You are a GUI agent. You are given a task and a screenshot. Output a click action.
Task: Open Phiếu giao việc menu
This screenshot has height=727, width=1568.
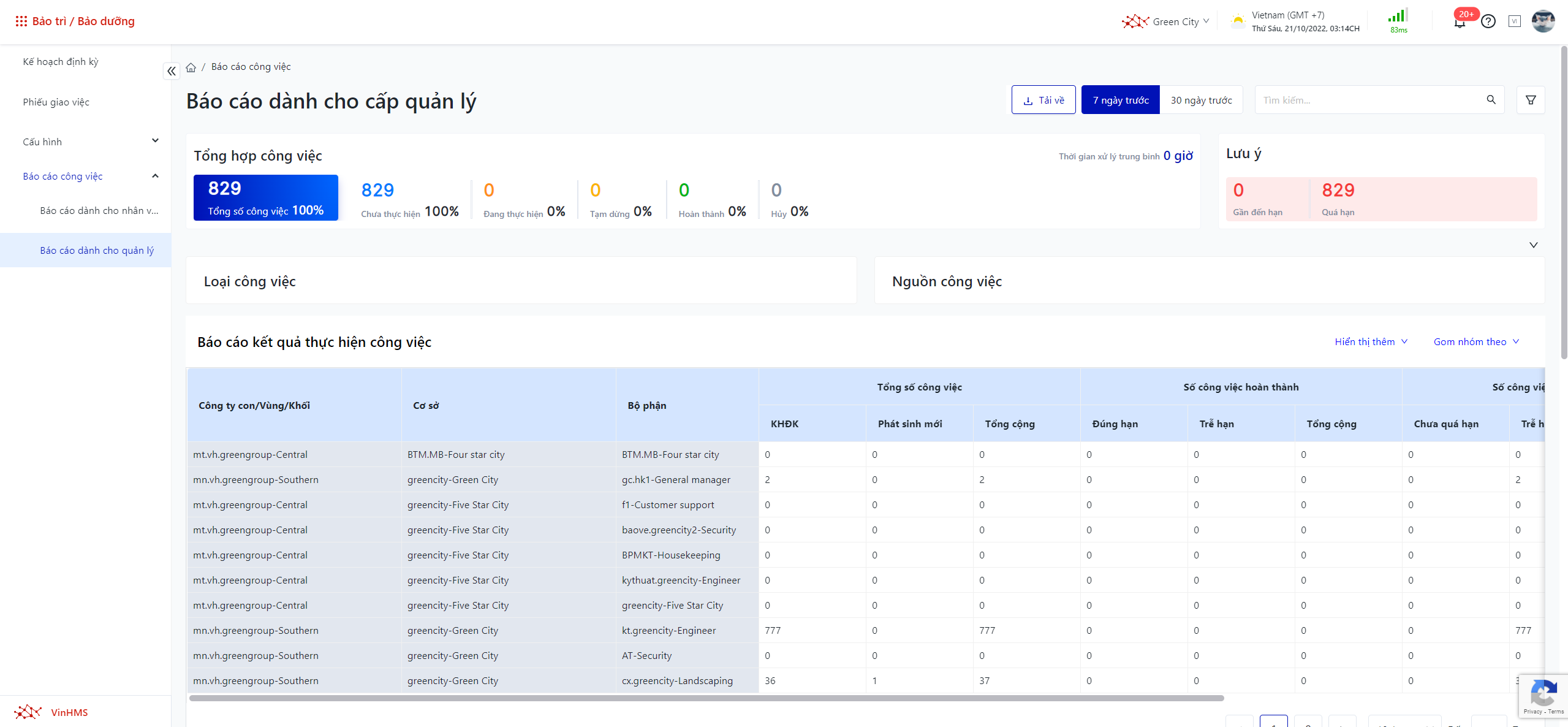[56, 102]
